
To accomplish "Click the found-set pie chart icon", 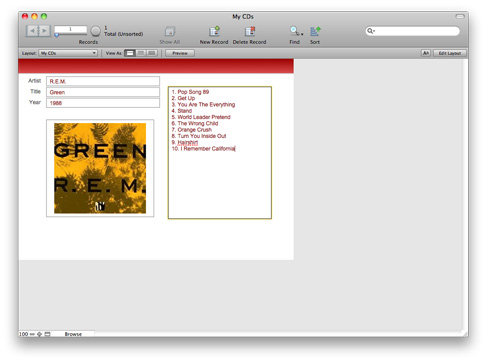I will pyautogui.click(x=95, y=31).
